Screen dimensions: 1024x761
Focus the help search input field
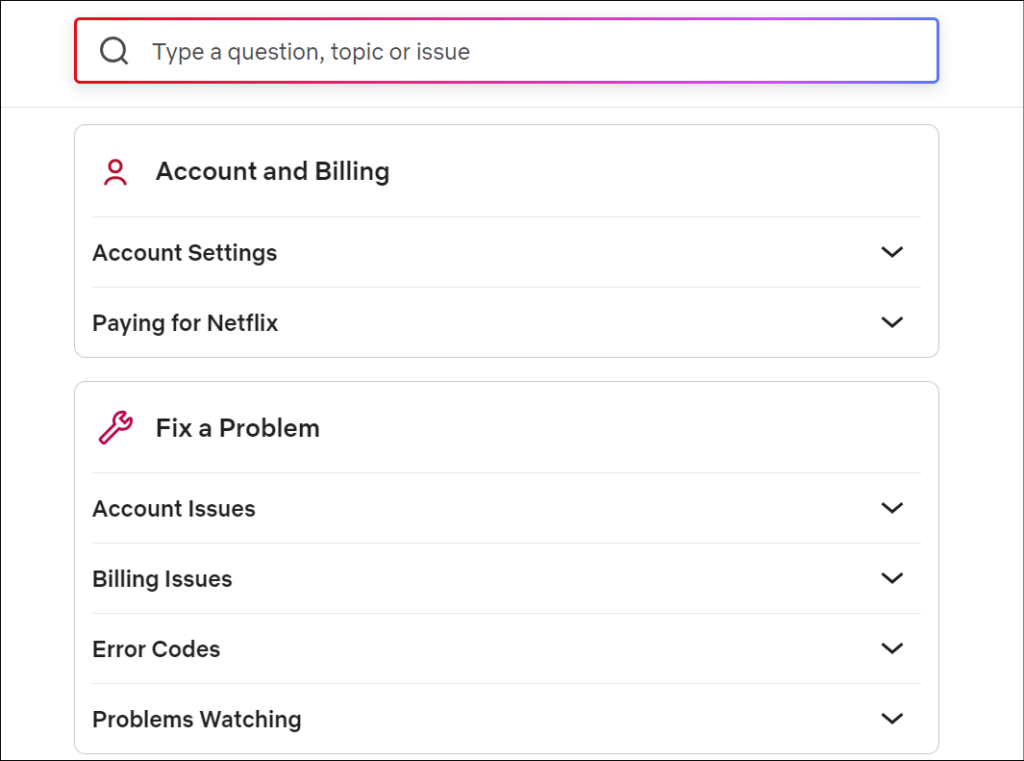coord(507,51)
